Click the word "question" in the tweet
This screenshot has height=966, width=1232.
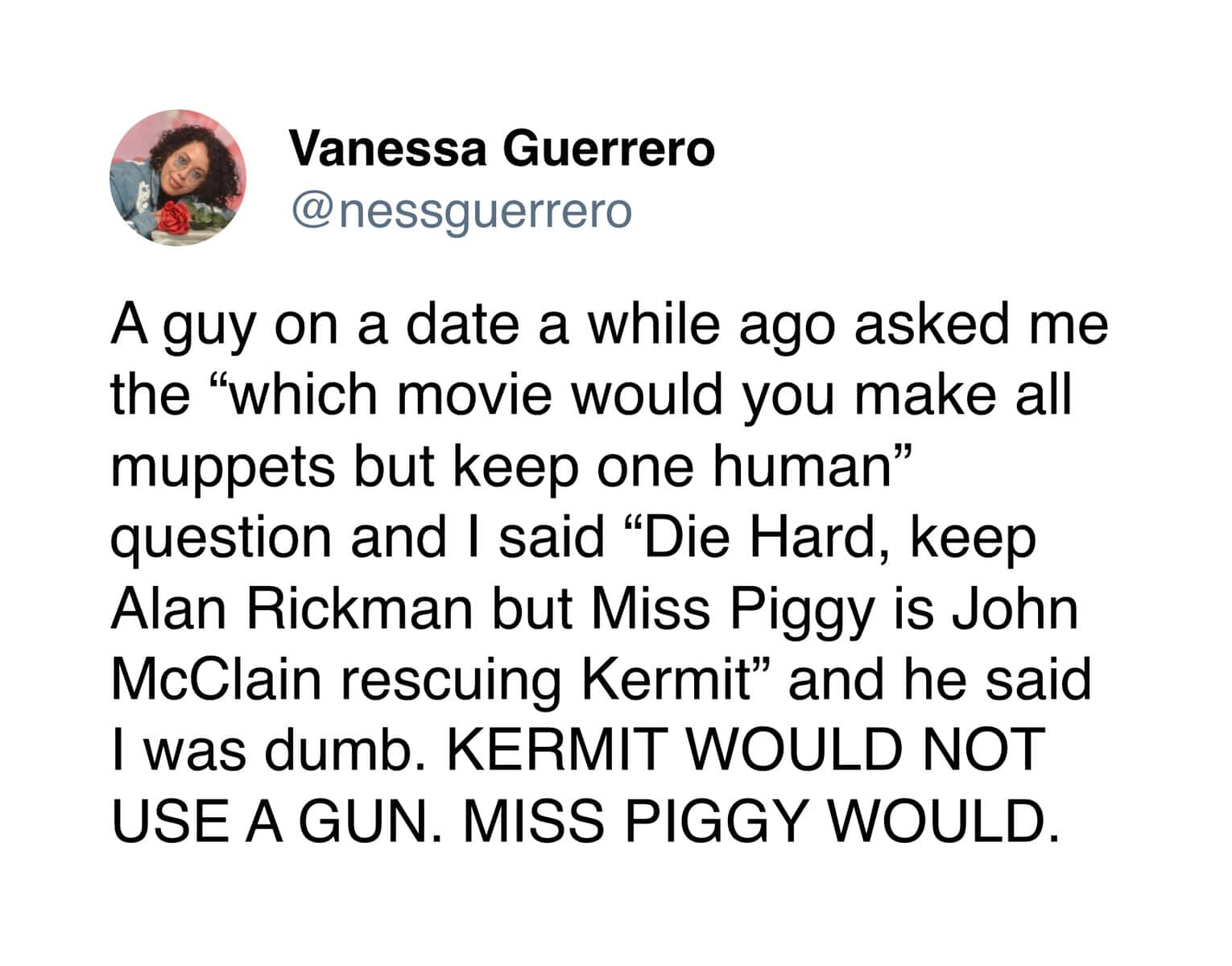click(221, 540)
